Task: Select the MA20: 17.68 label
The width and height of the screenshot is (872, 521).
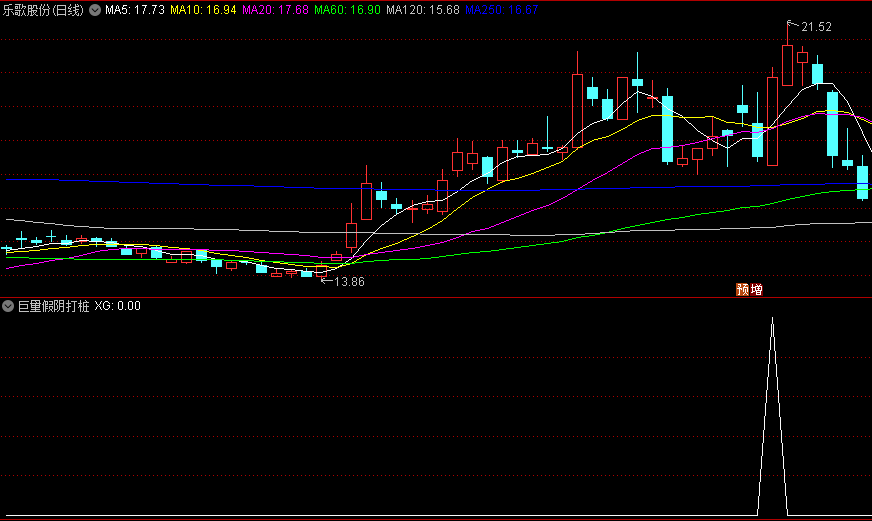Action: 275,10
